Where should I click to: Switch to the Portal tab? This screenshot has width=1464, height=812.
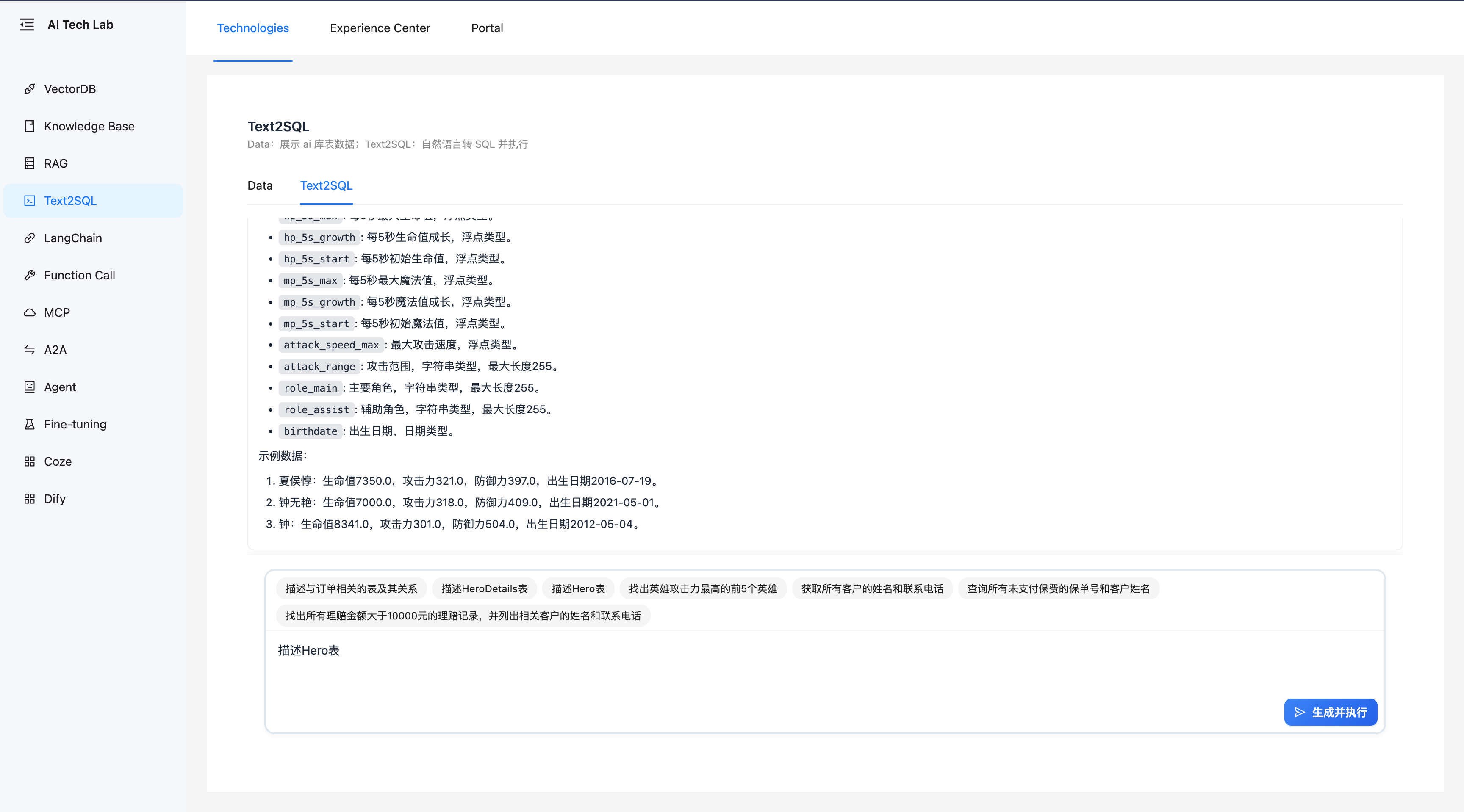(x=487, y=28)
